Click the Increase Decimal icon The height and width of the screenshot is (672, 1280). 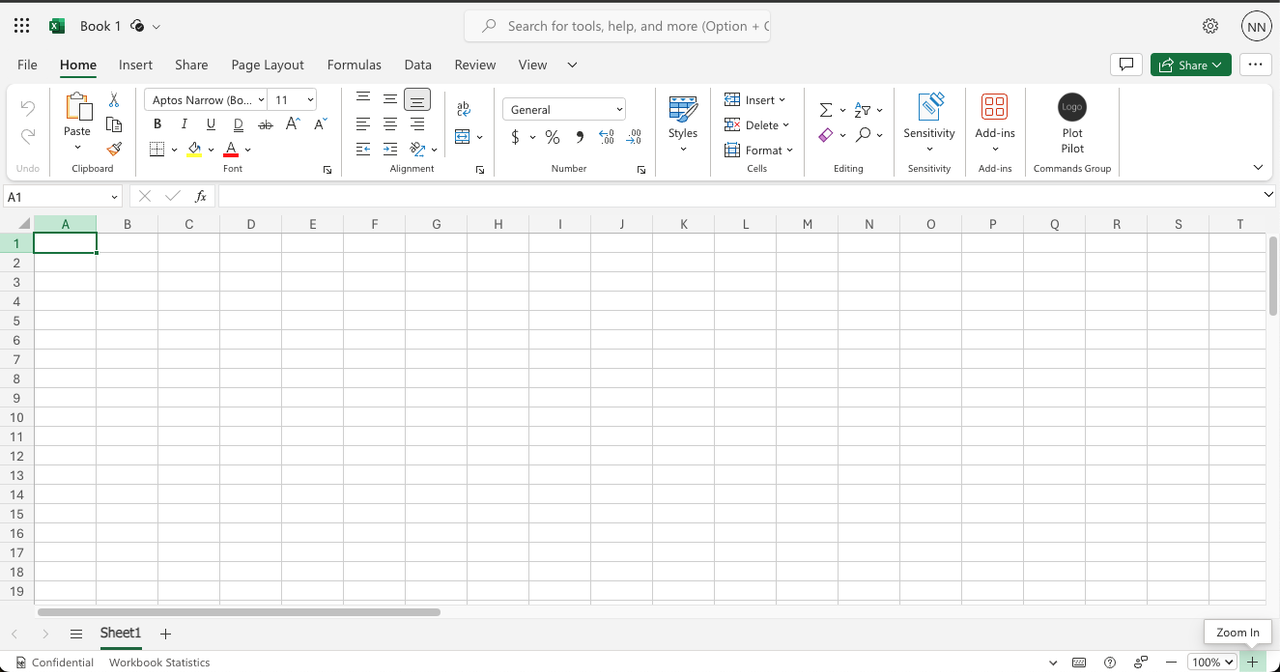click(606, 137)
